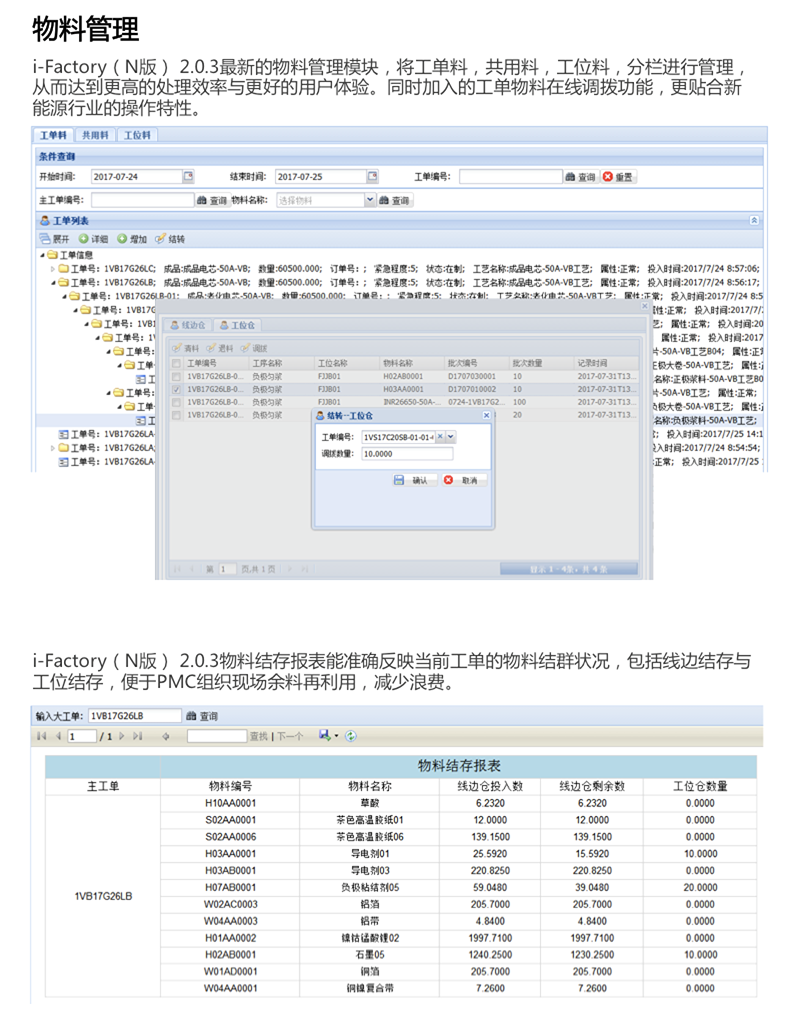Screen dimensions: 793x1018
Task: Switch to the 工位仓 tab in popup
Action: tap(237, 325)
